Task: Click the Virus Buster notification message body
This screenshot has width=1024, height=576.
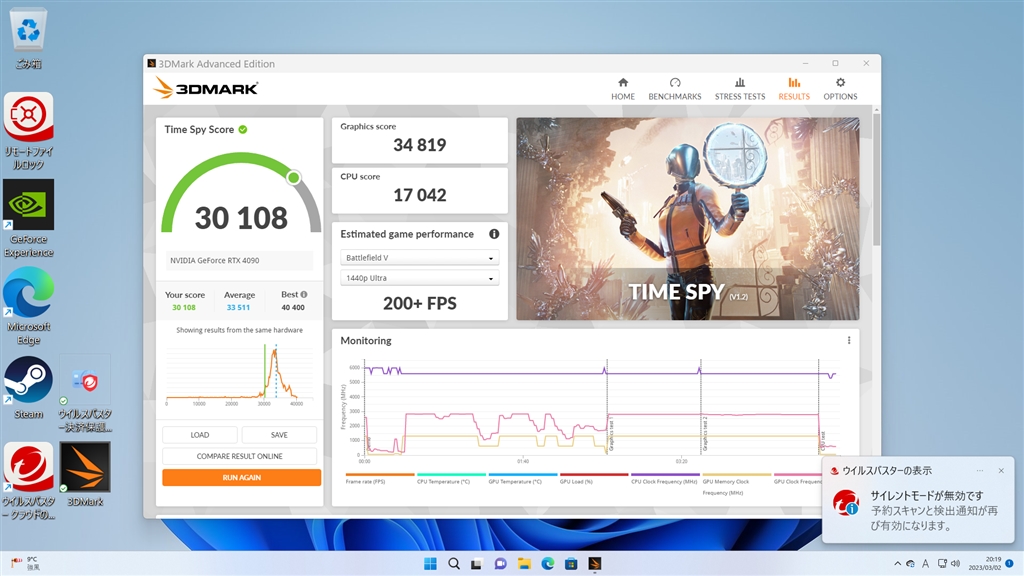Action: 934,510
